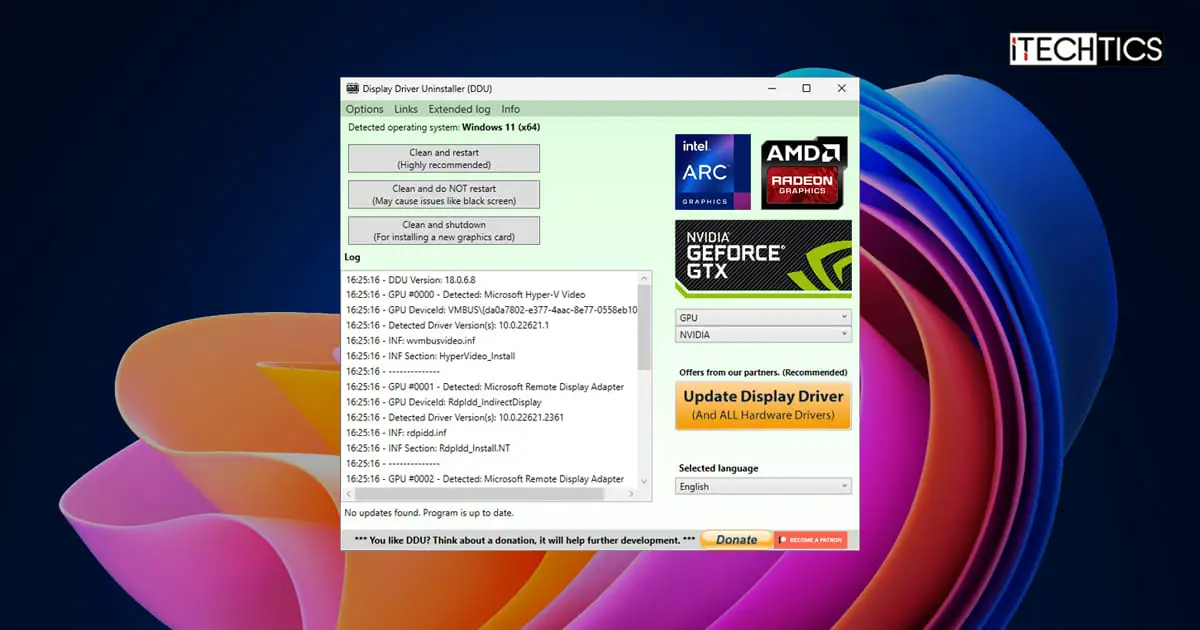Change the NVIDIA vendor selection dropdown
This screenshot has width=1200, height=630.
(x=762, y=334)
